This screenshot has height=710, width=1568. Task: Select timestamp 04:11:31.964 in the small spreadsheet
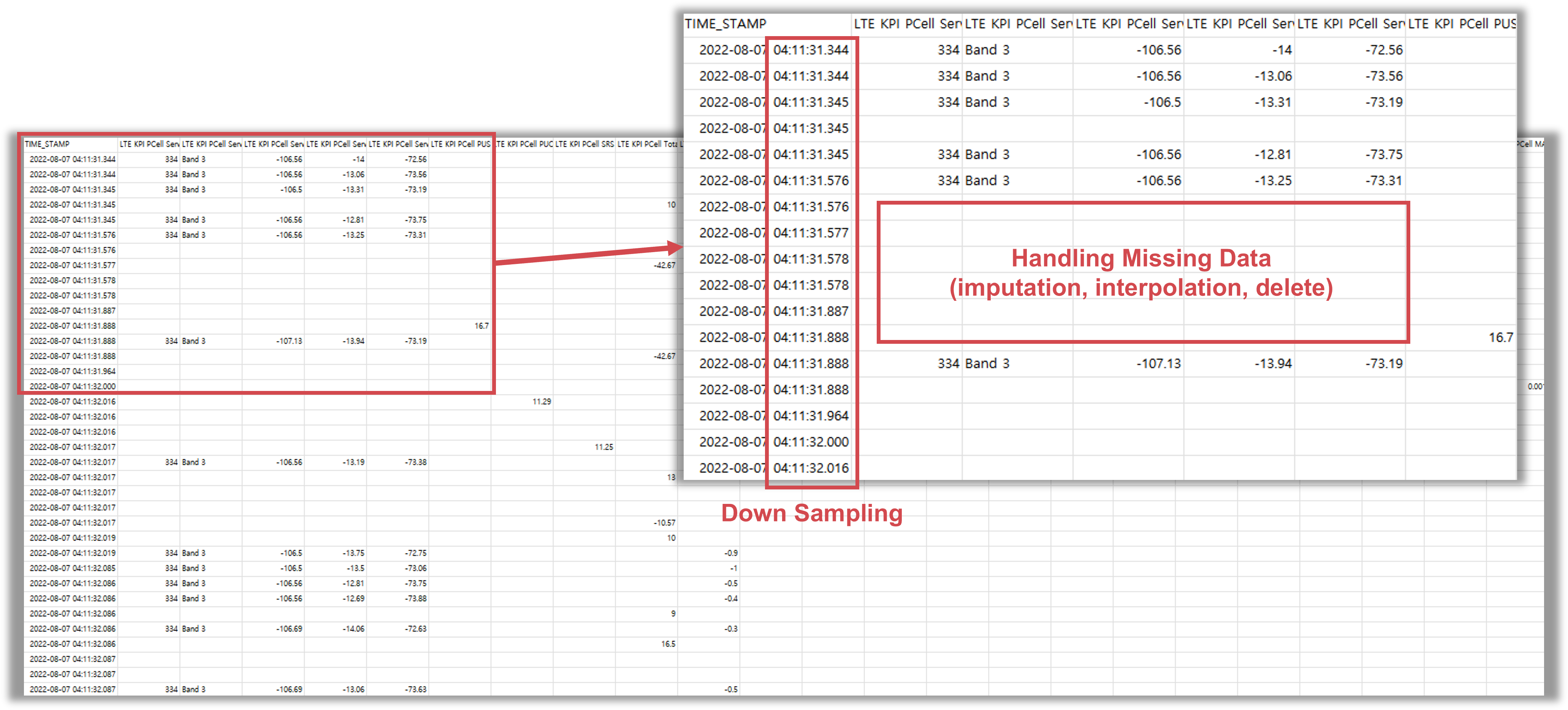tap(94, 372)
